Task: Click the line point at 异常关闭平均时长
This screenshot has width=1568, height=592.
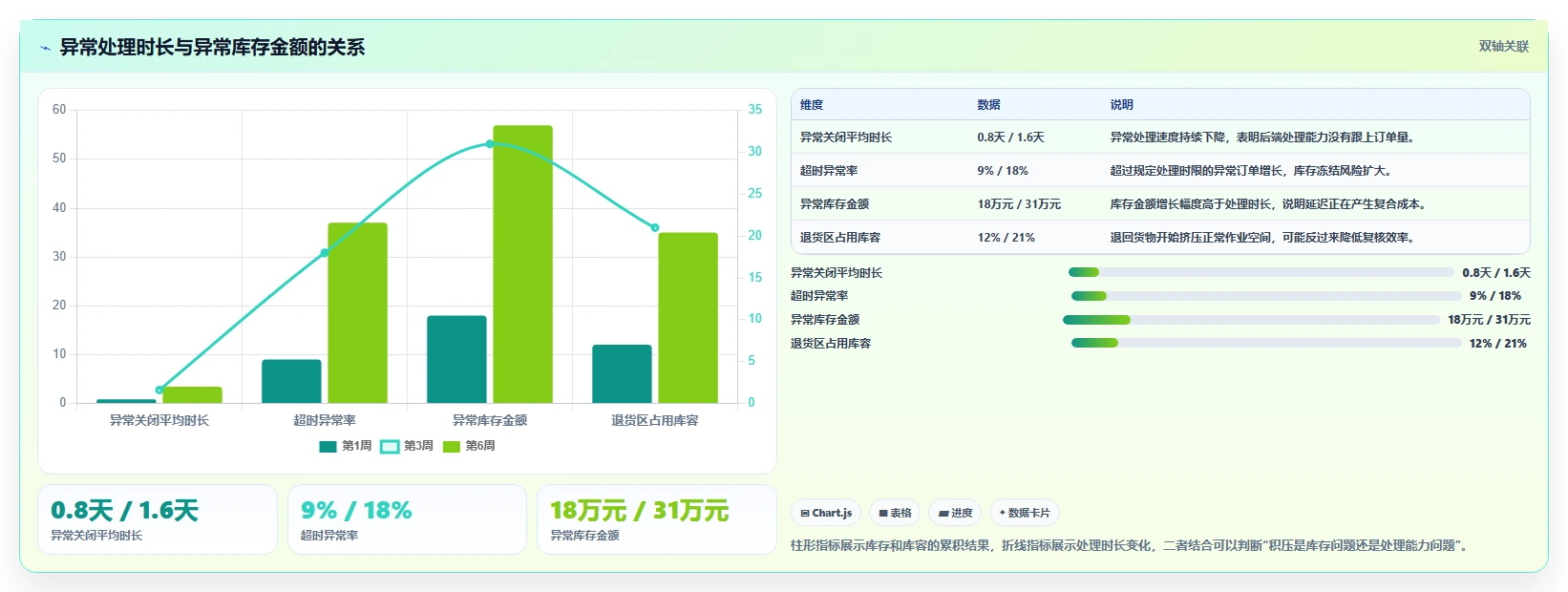Action: (159, 390)
